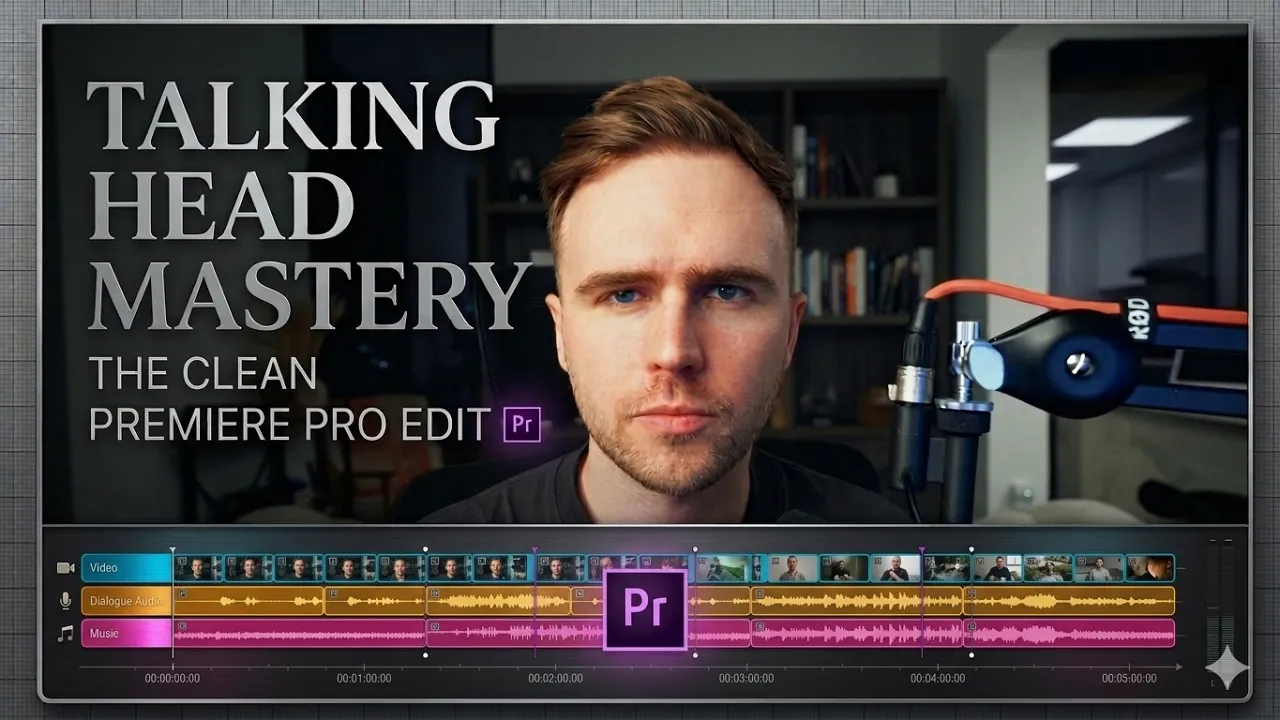Click the video camera icon beside the Video track
The height and width of the screenshot is (720, 1280).
(x=66, y=568)
